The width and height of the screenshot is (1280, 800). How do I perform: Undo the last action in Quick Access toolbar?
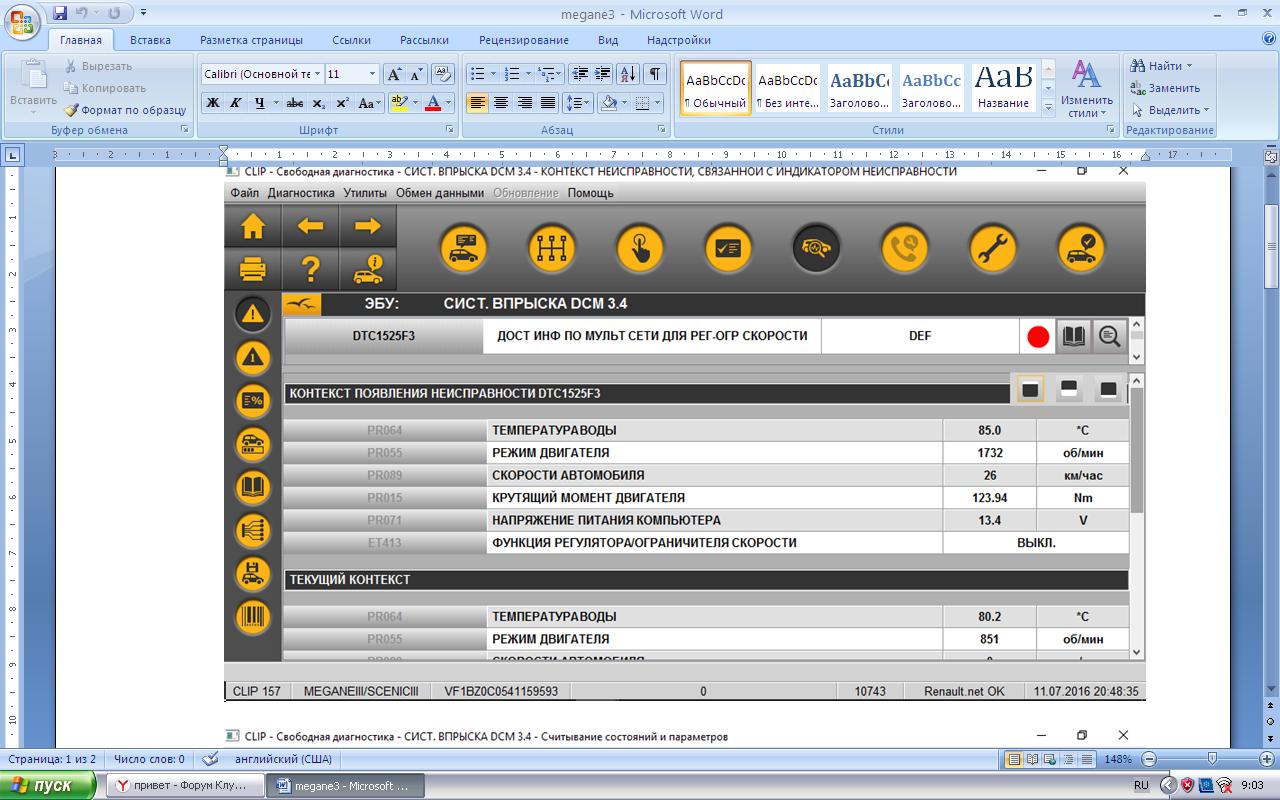tap(82, 13)
